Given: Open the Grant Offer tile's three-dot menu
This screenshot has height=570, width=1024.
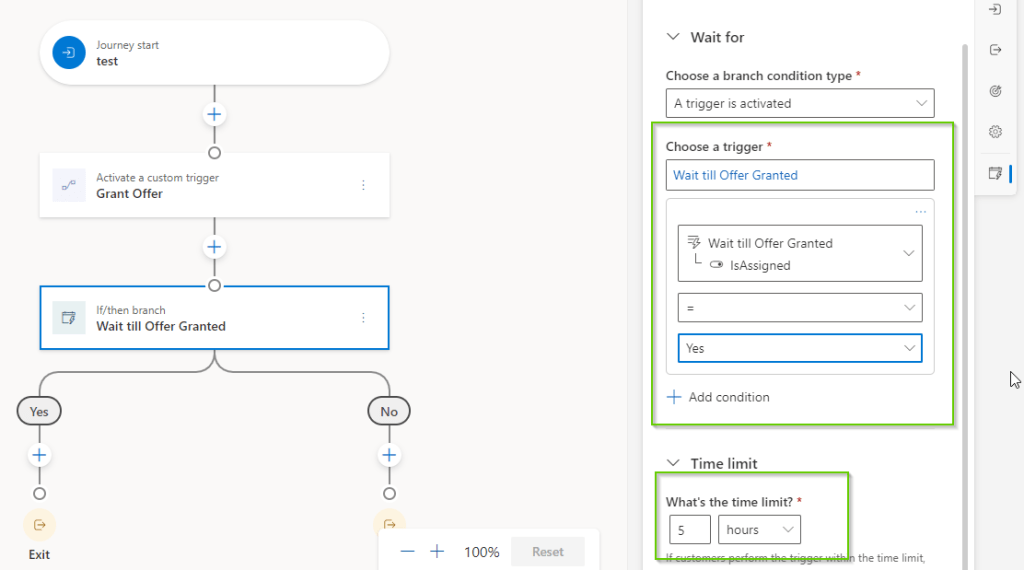Looking at the screenshot, I should pos(363,185).
